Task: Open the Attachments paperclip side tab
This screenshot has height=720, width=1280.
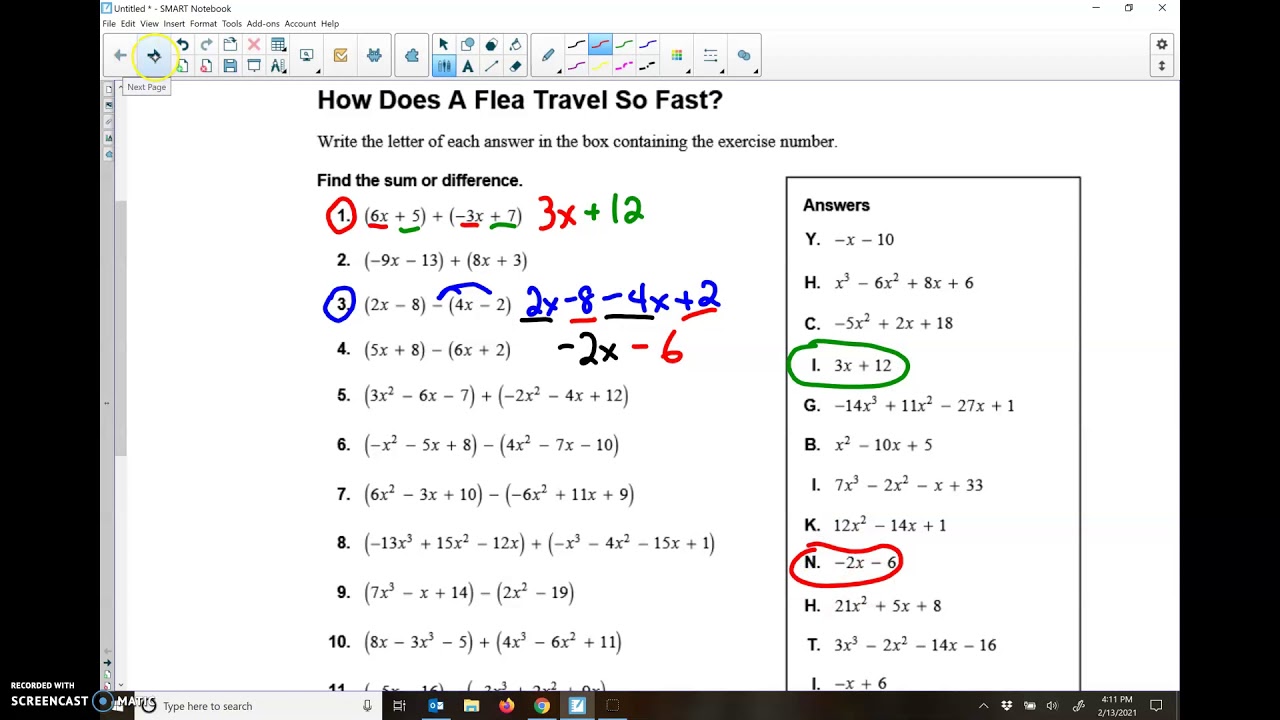Action: click(109, 121)
